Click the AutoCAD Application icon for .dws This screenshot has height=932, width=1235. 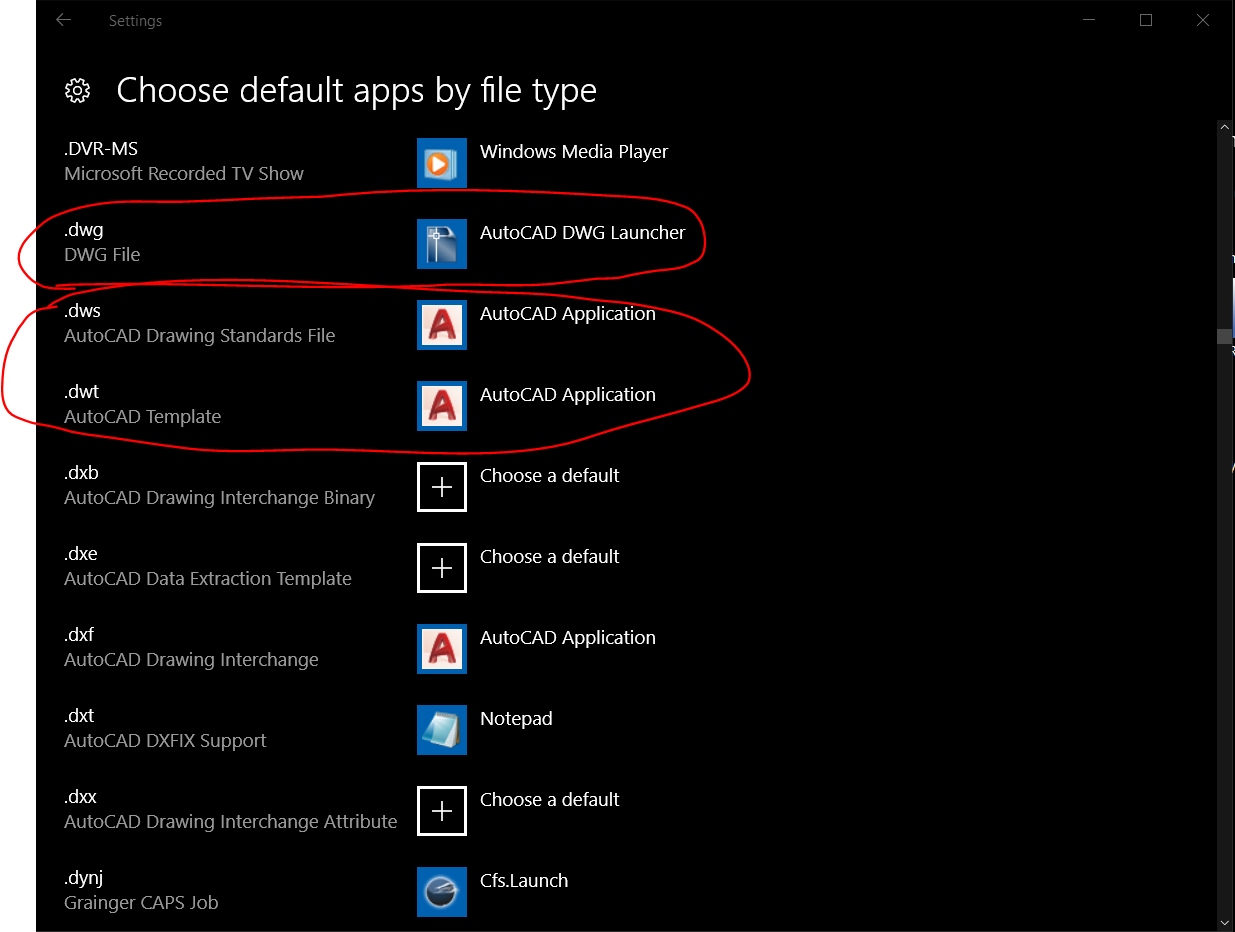point(441,325)
